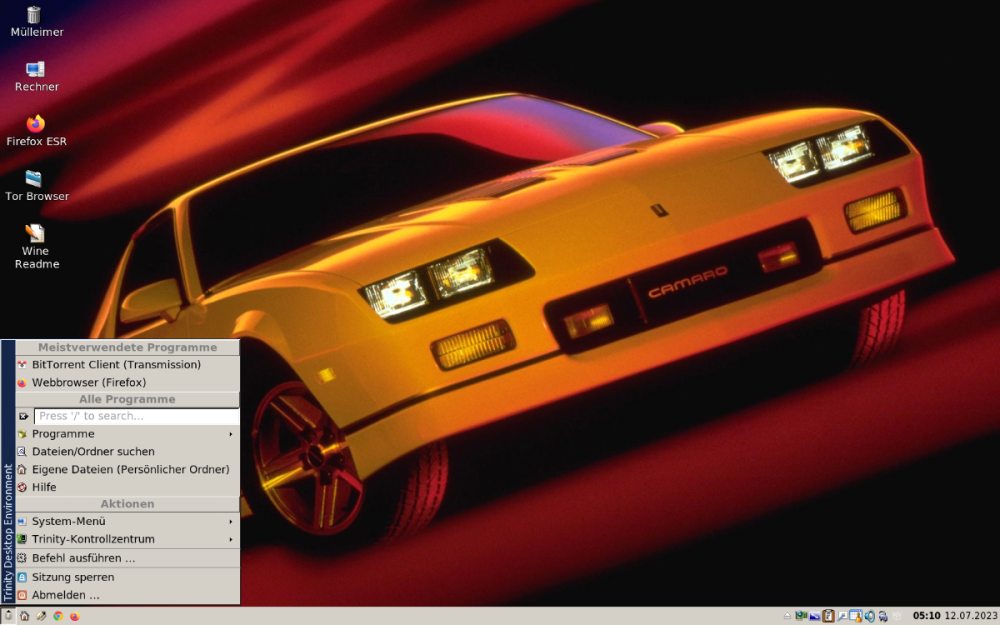Click the calendar organizer tray icon

[856, 616]
